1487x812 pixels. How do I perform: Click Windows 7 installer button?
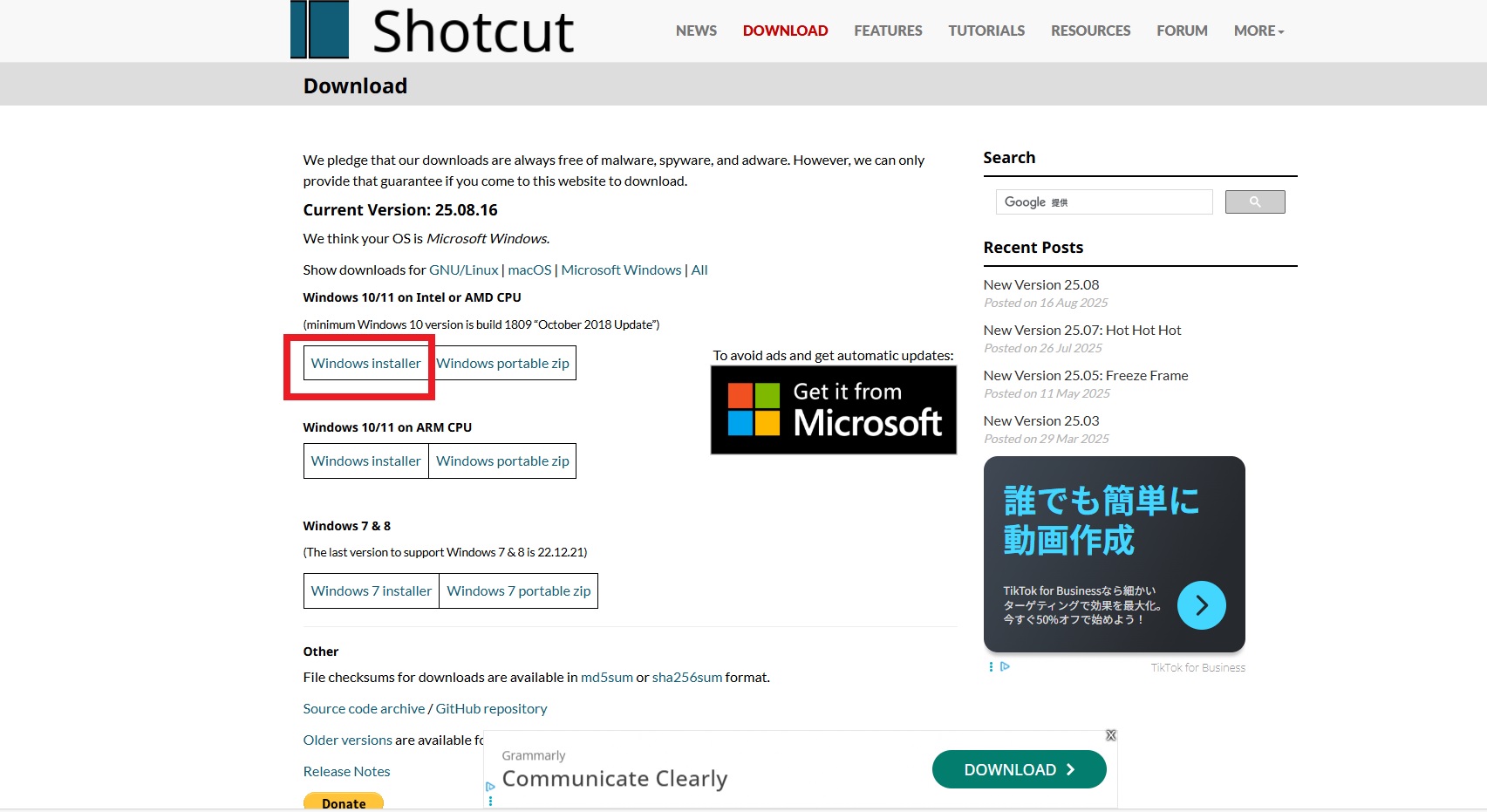371,591
